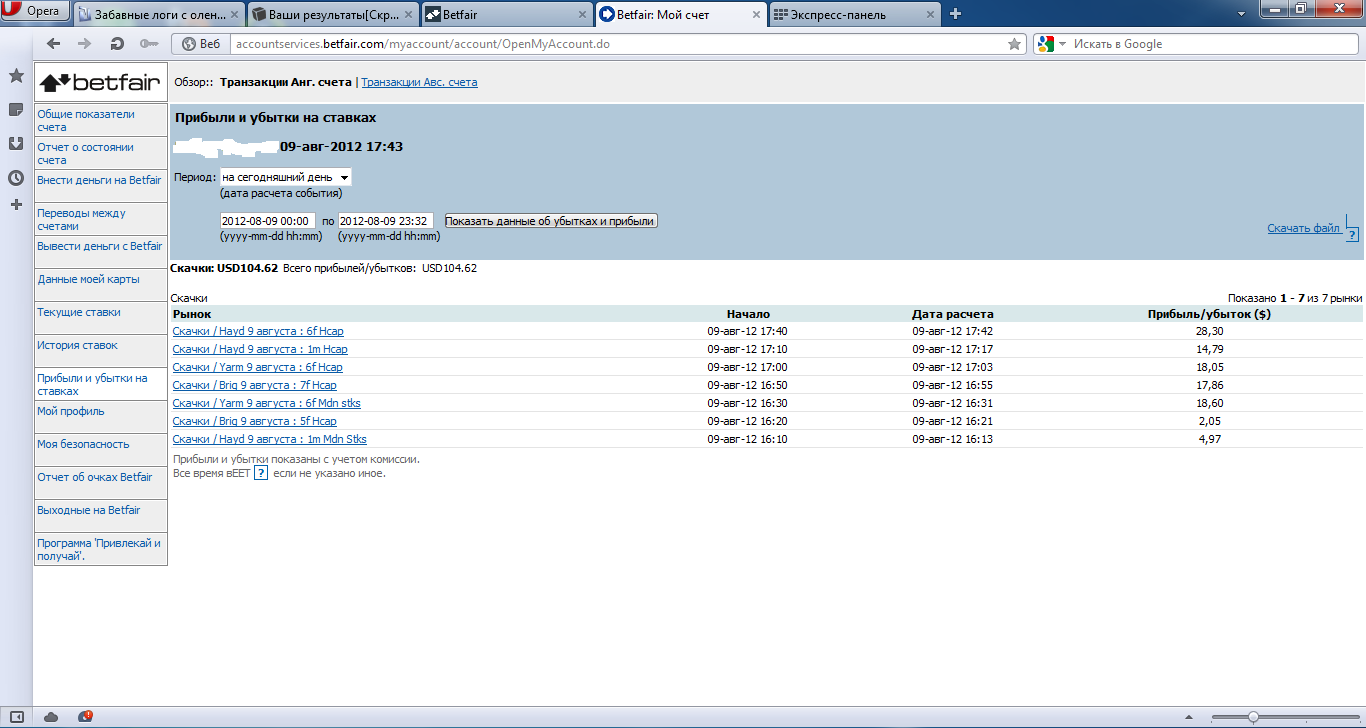Click 'Прибыль/убыток ($)' column header
The width and height of the screenshot is (1366, 728).
click(x=1209, y=314)
